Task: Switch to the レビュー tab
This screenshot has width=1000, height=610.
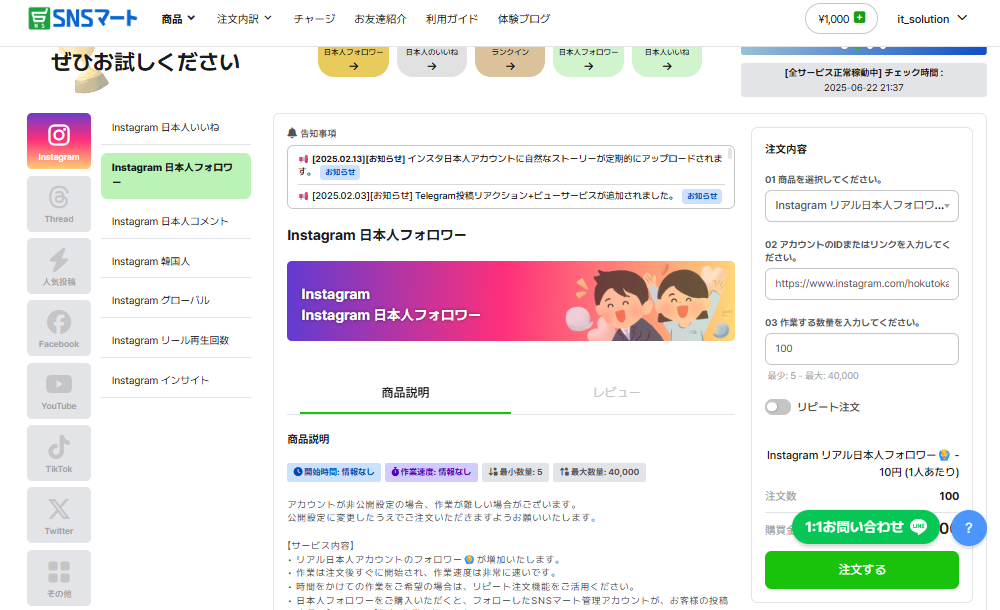Action: pyautogui.click(x=616, y=393)
